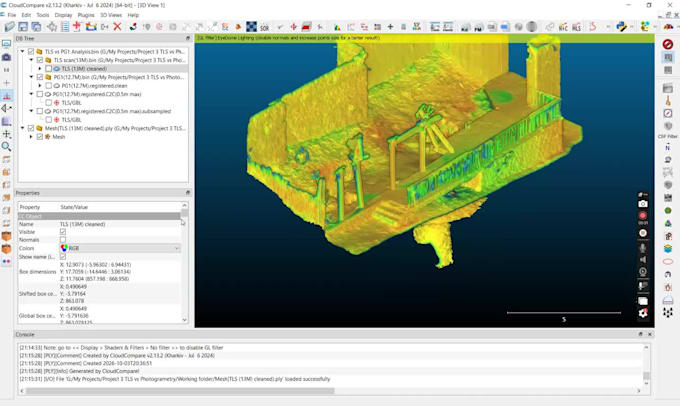Viewport: 680px width, 406px height.
Task: Toggle the TLS (13M) cleaned checkbox in the DB Tree
Action: coord(49,69)
